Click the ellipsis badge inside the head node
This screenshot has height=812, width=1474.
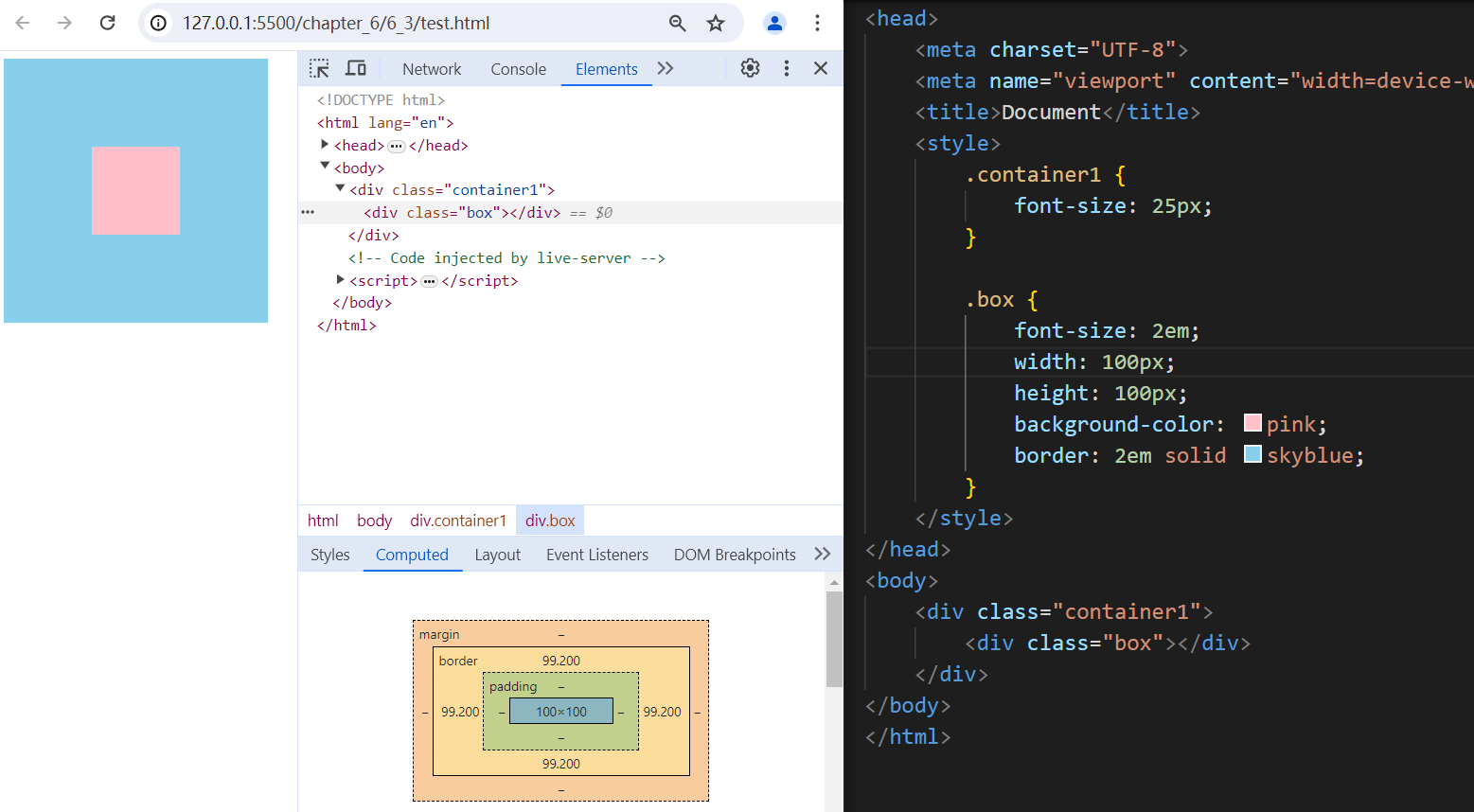397,146
